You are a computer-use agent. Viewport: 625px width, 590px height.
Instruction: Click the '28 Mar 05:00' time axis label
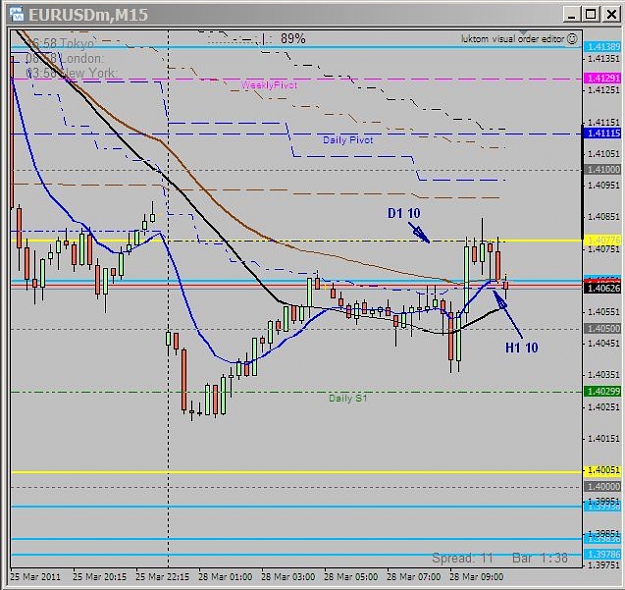click(351, 577)
